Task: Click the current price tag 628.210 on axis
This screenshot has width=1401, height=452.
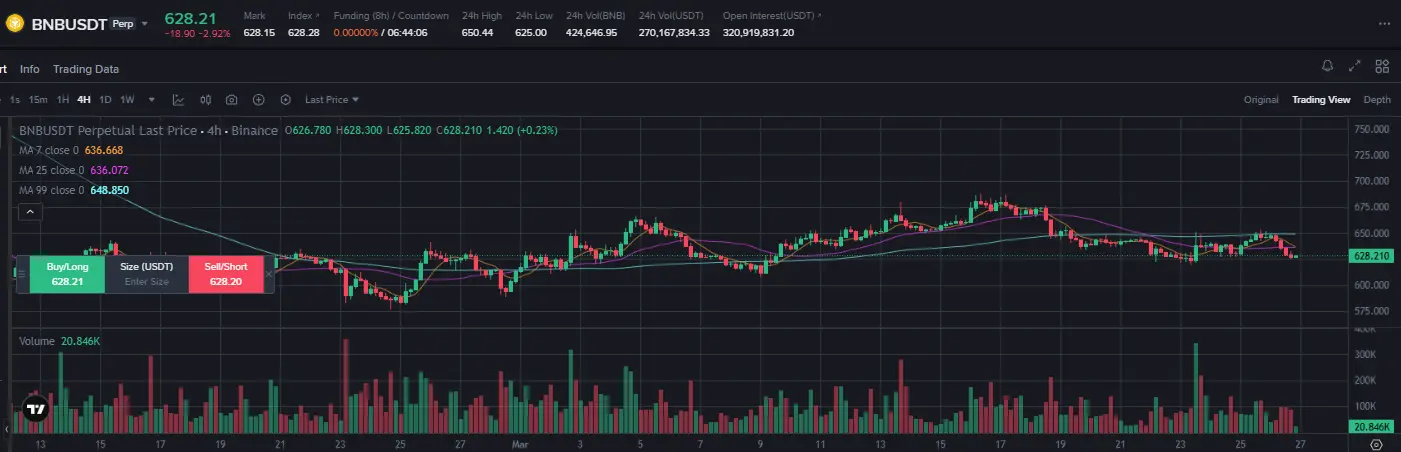Action: click(1371, 256)
